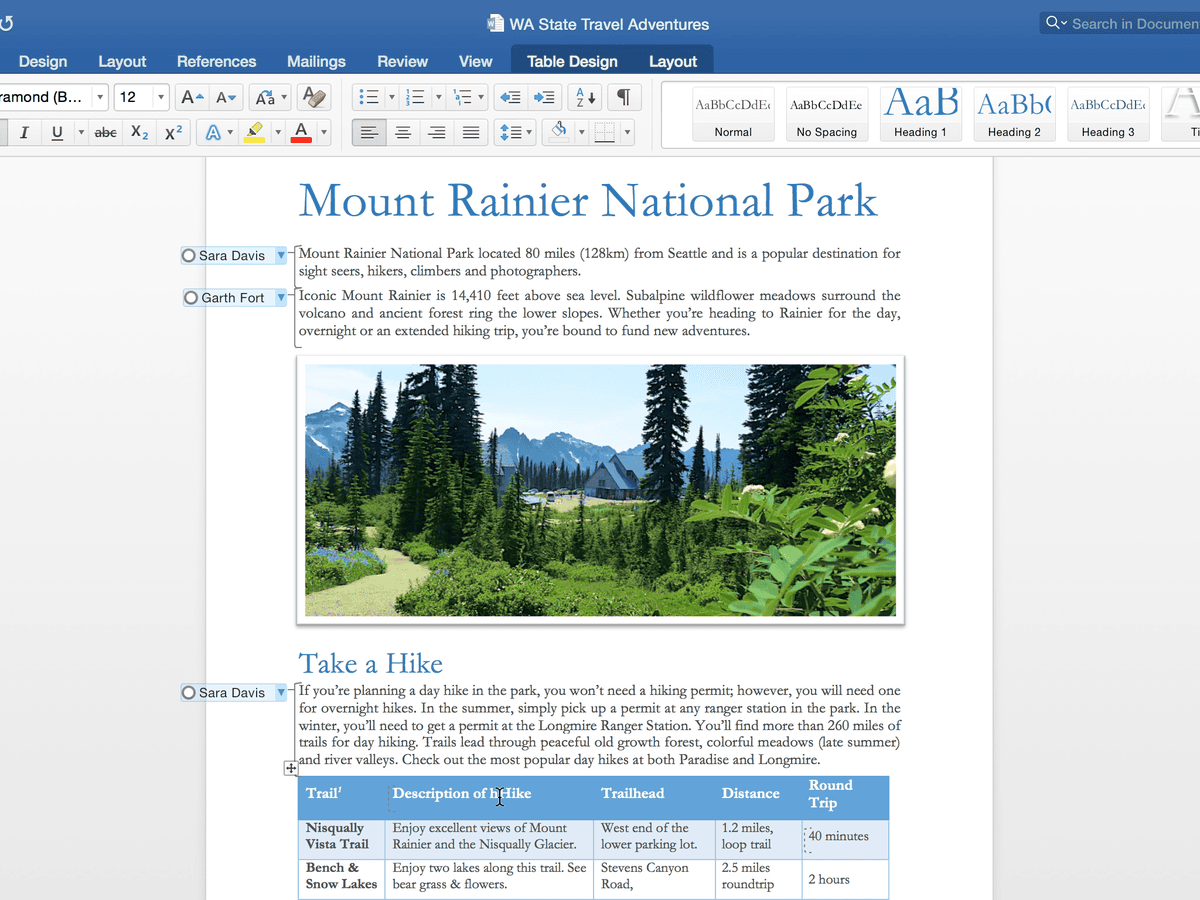Toggle italic formatting

pos(24,132)
